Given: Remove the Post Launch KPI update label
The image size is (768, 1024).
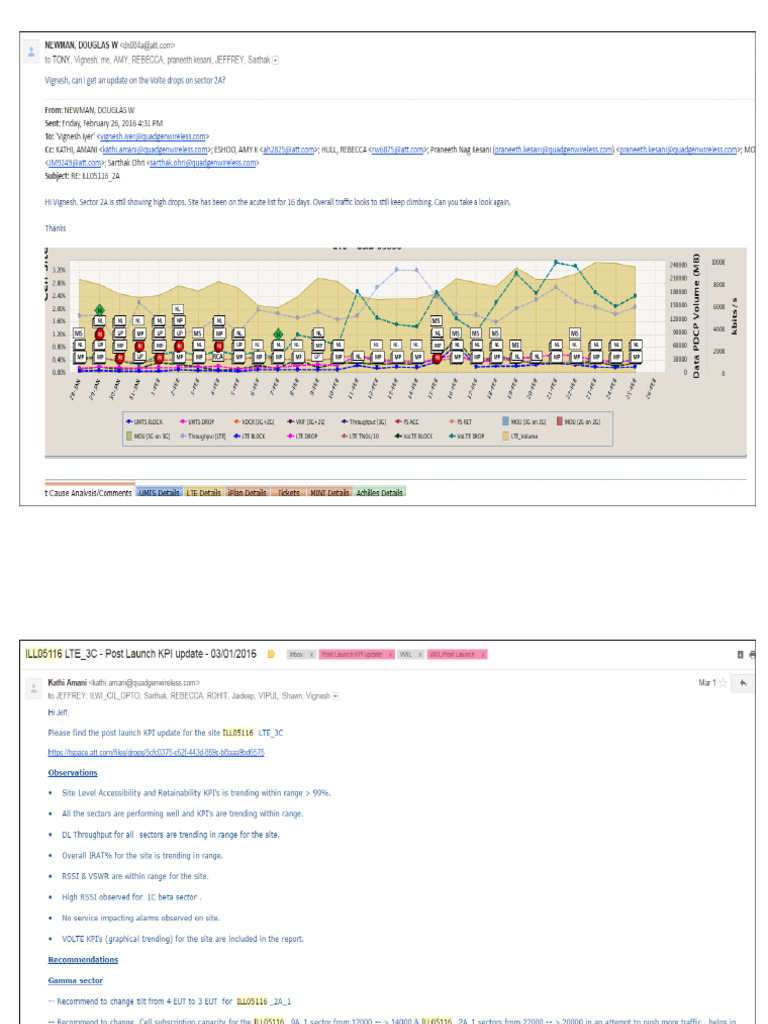Looking at the screenshot, I should [390, 654].
